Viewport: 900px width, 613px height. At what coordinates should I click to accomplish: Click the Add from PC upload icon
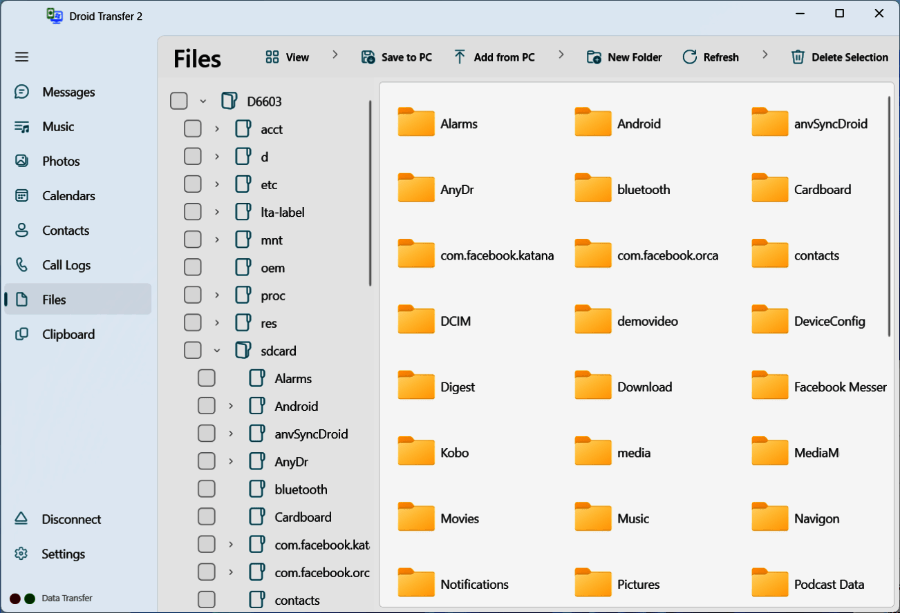coord(460,57)
